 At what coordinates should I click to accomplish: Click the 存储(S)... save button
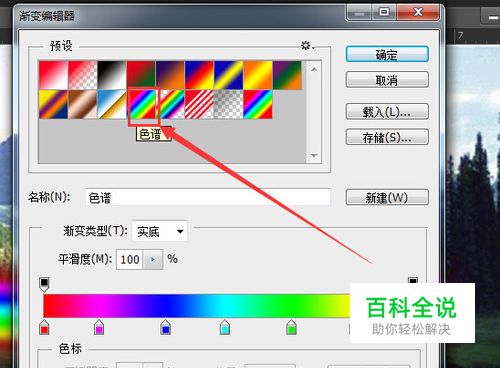[x=387, y=137]
